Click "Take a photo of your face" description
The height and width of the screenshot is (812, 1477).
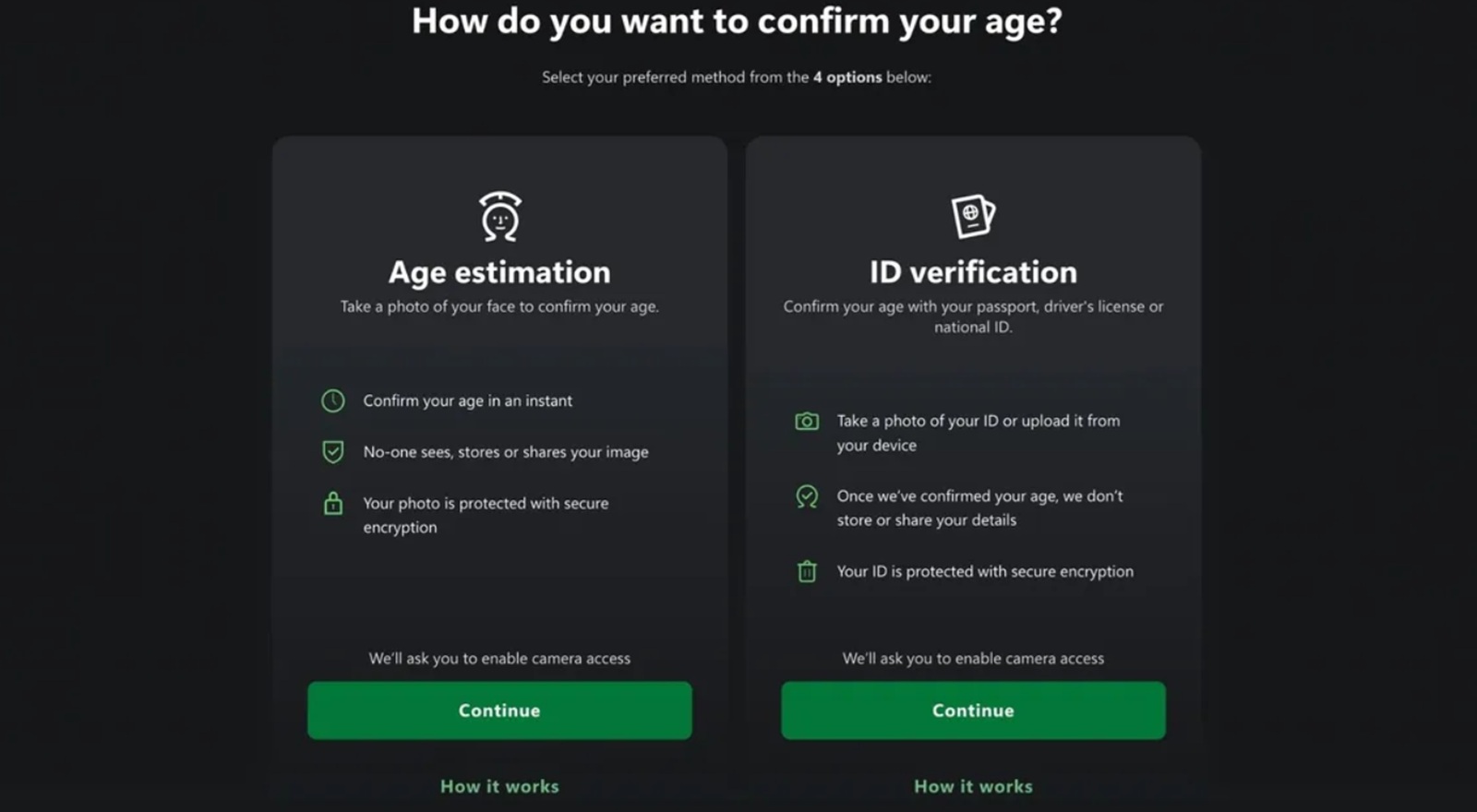[x=499, y=306]
